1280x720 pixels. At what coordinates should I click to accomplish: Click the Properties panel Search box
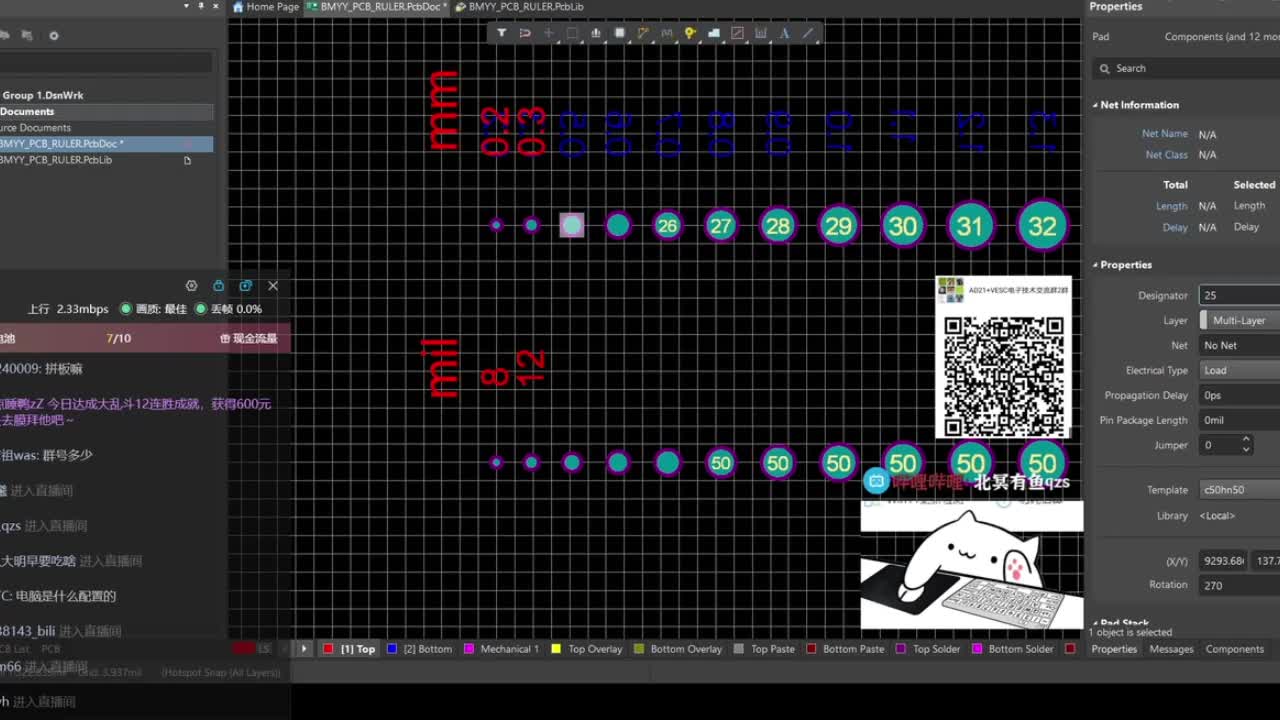tap(1186, 68)
